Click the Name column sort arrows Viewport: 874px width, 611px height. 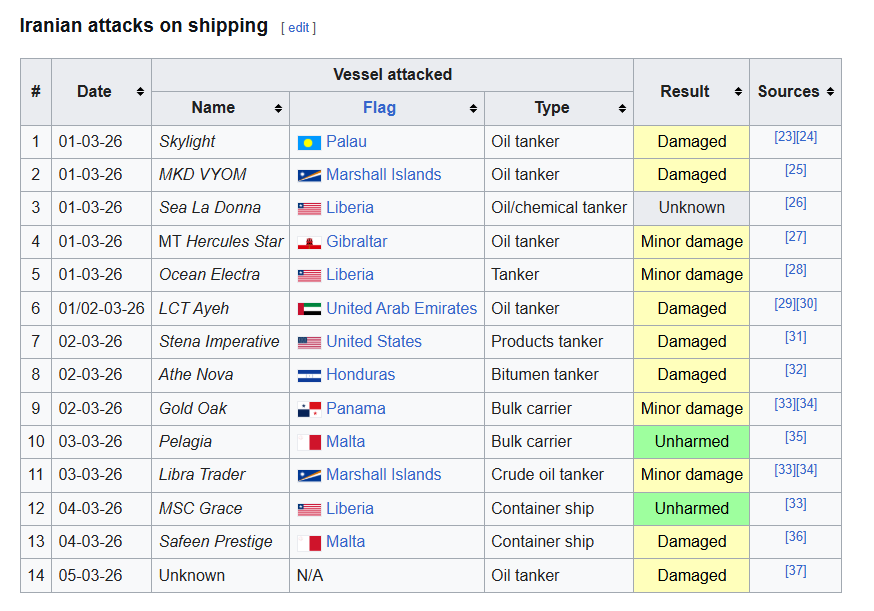278,108
